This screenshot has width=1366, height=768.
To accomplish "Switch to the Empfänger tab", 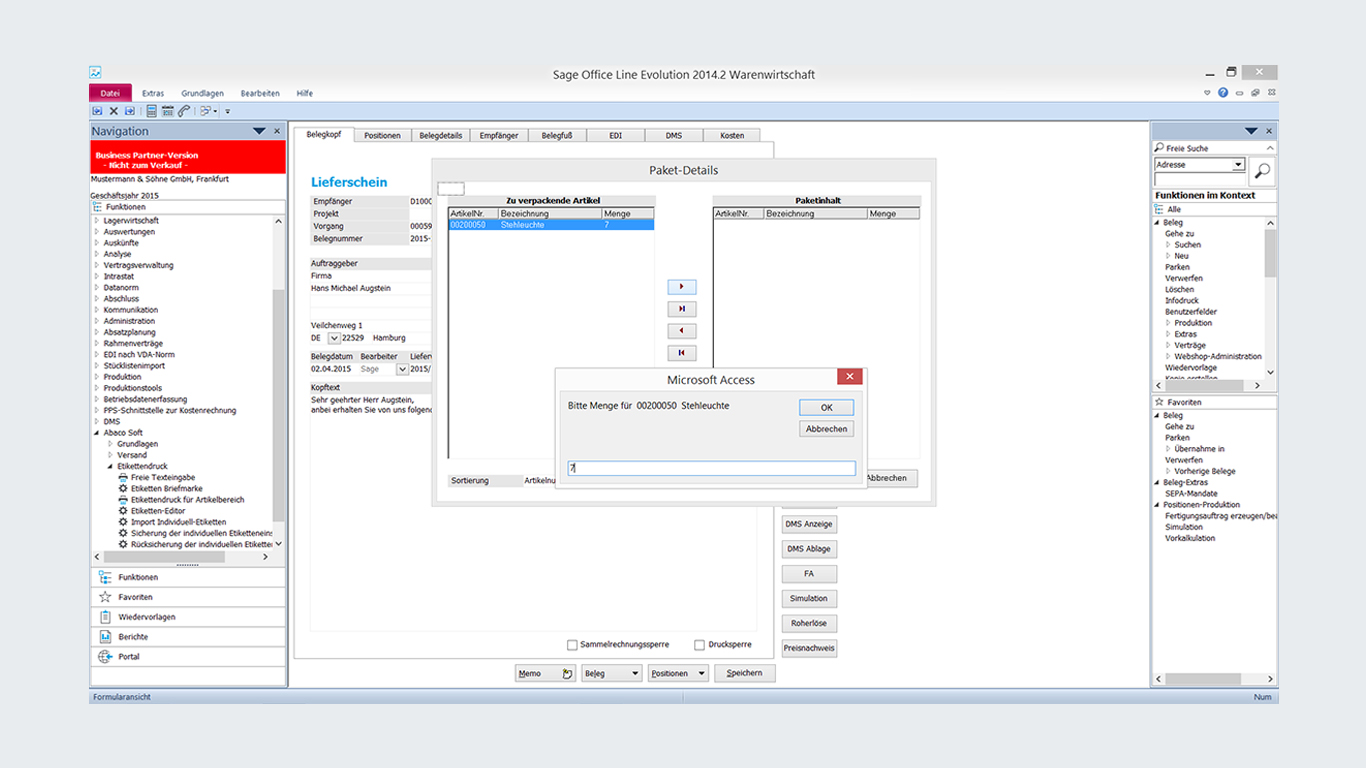I will coord(499,135).
